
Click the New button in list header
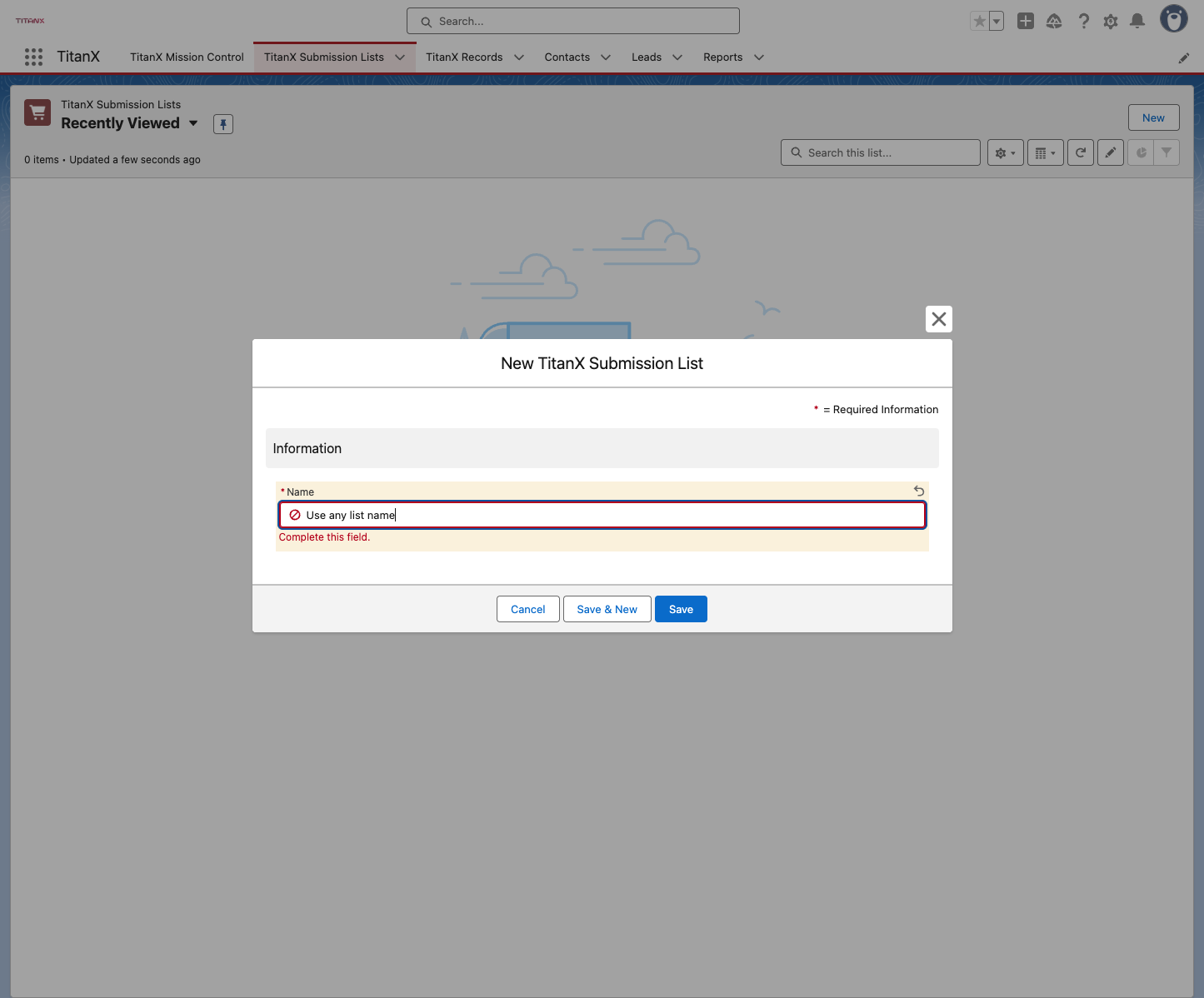pyautogui.click(x=1154, y=117)
